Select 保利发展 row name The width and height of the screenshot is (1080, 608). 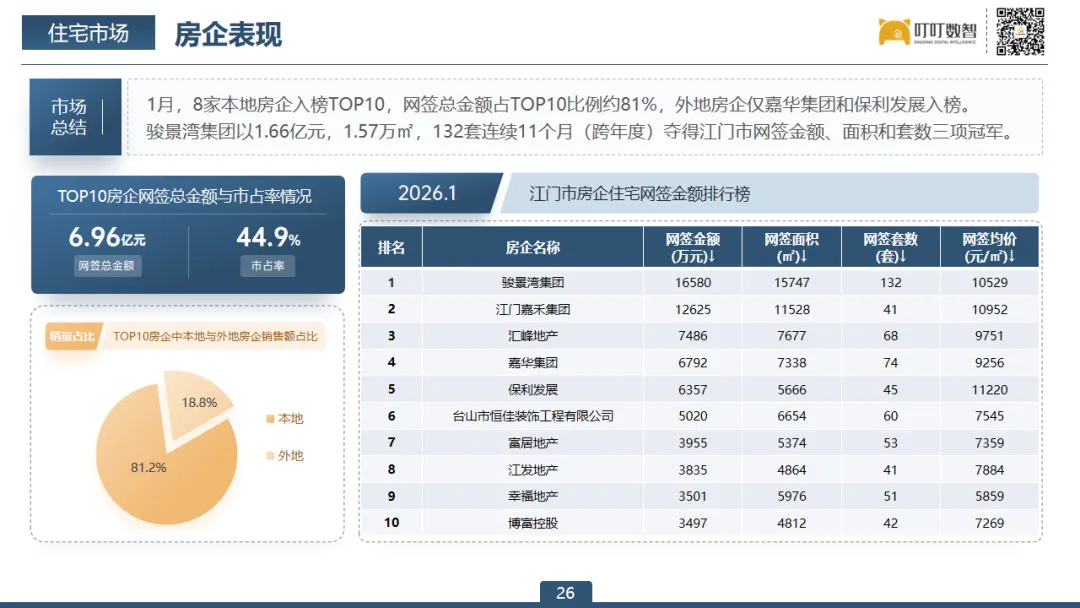point(532,390)
